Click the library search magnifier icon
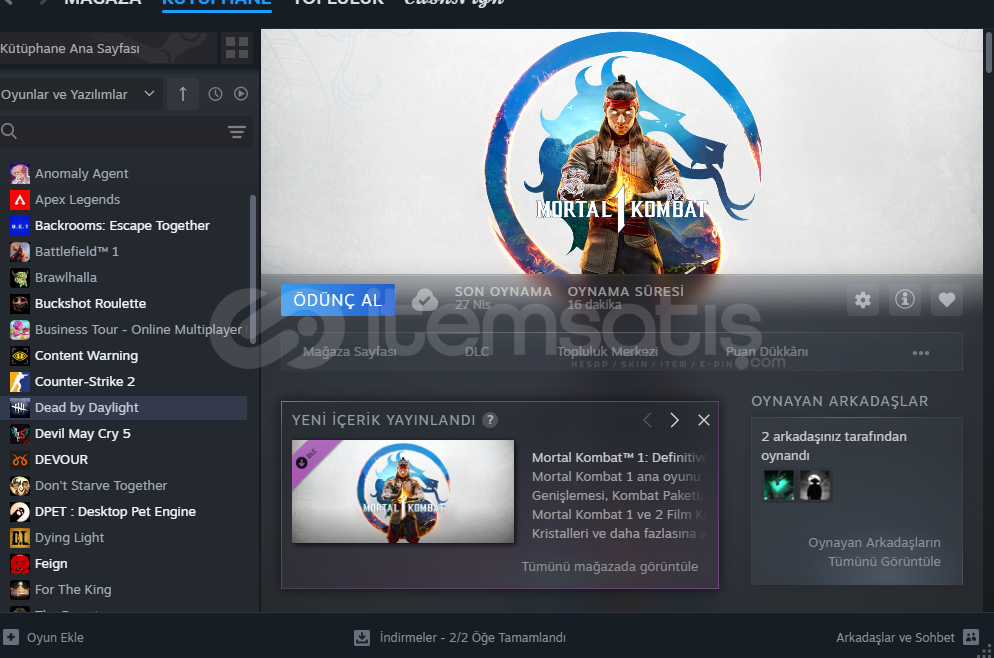This screenshot has height=658, width=994. [9, 131]
